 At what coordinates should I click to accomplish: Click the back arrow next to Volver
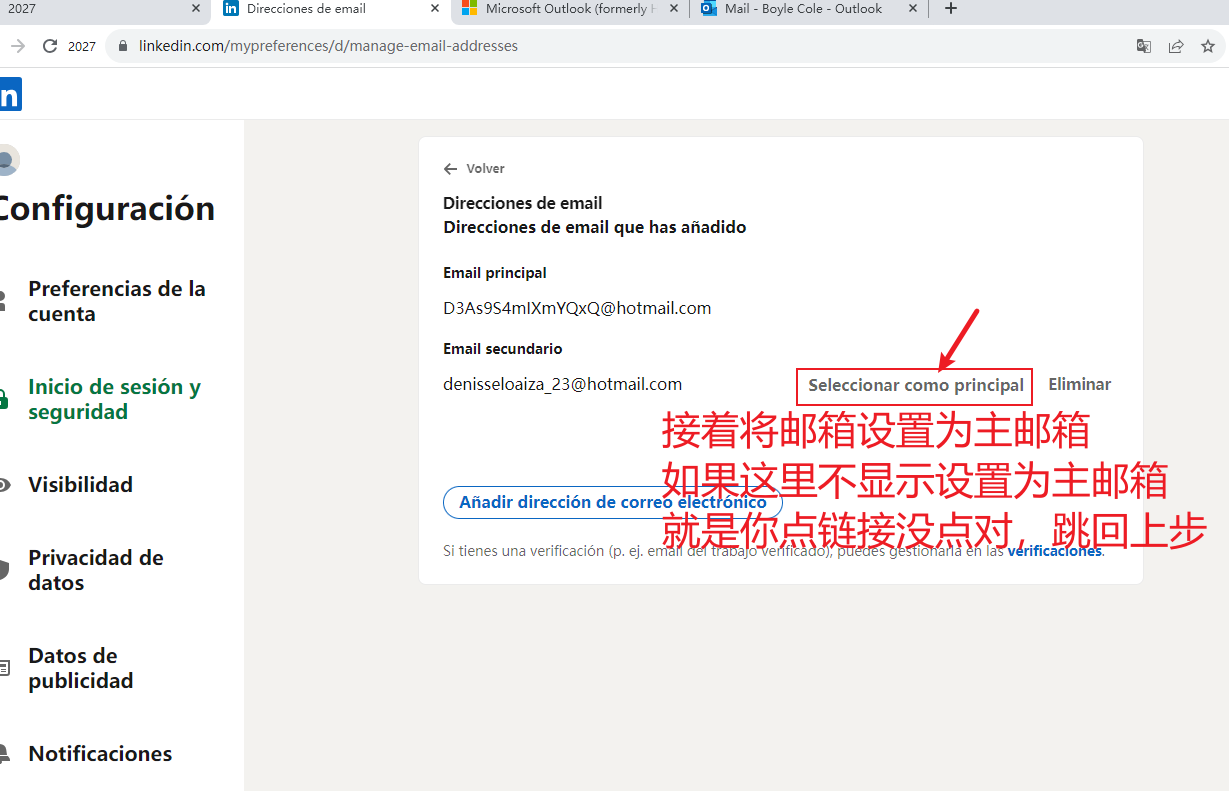(x=450, y=168)
